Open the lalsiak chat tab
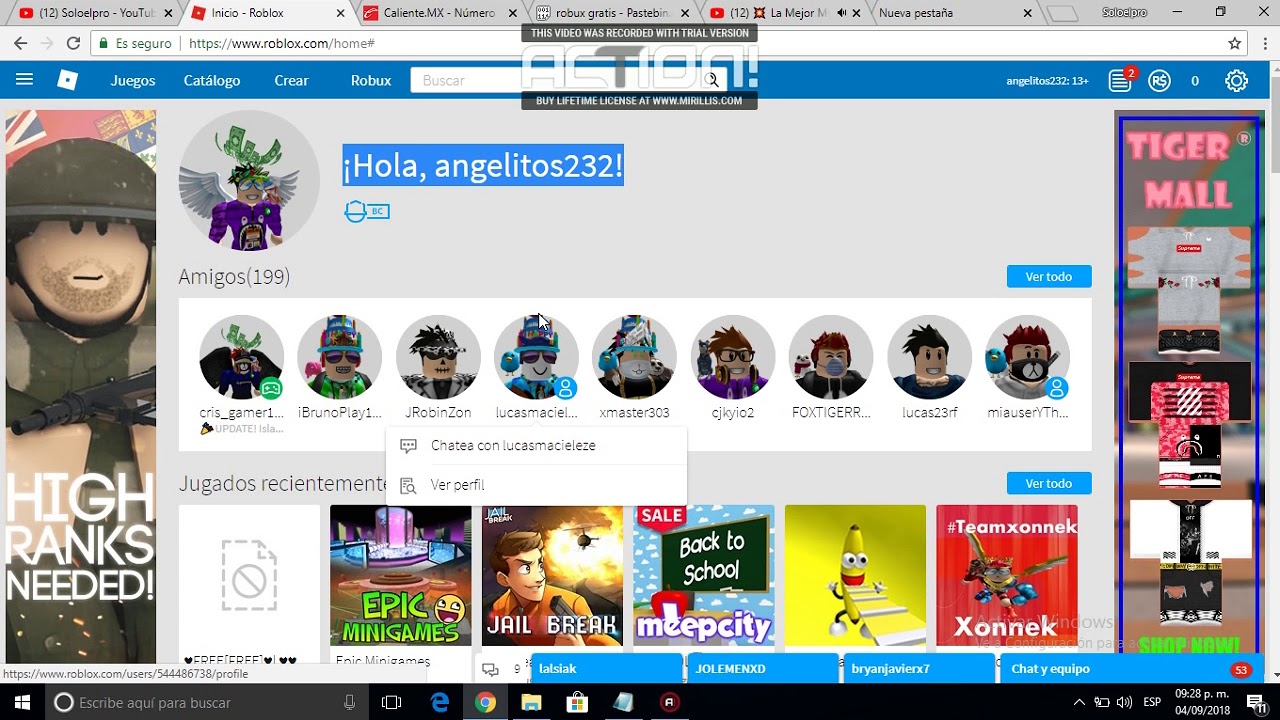This screenshot has height=720, width=1280. coord(606,669)
